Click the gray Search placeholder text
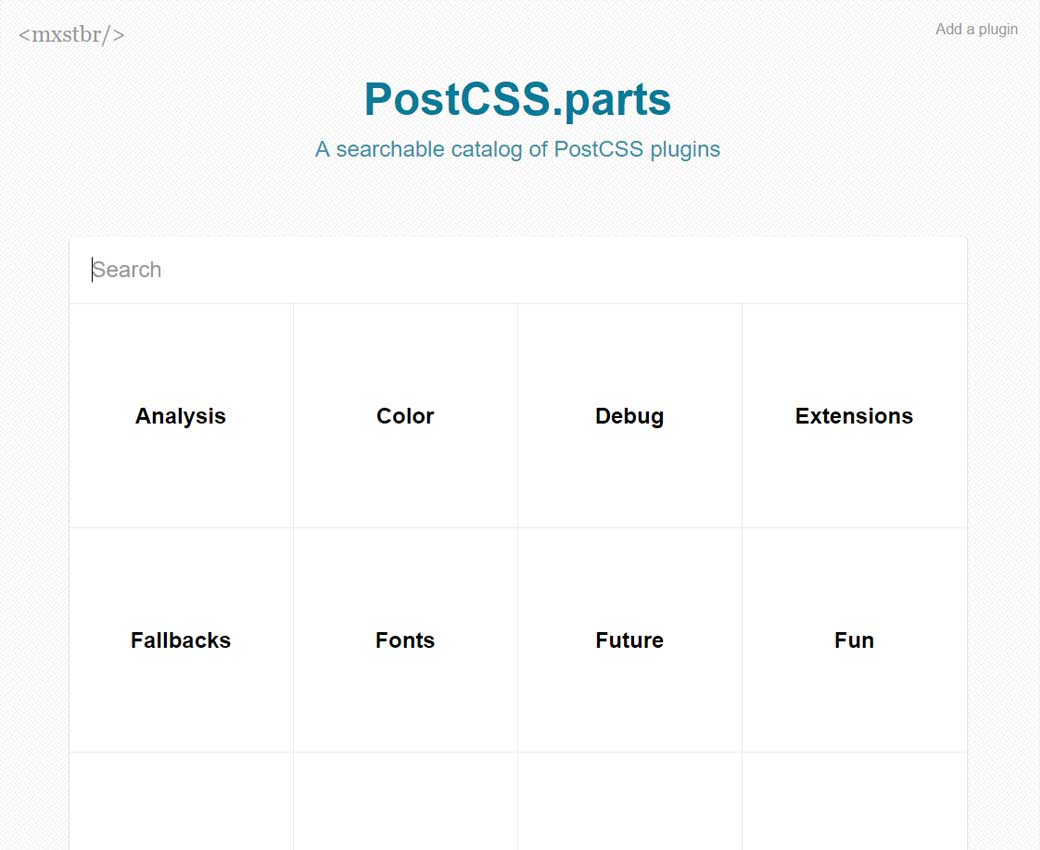1040x850 pixels. [x=128, y=270]
